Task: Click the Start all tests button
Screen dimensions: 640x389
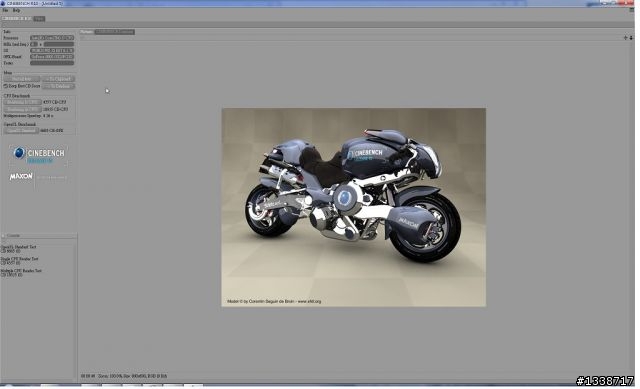Action: click(22, 79)
